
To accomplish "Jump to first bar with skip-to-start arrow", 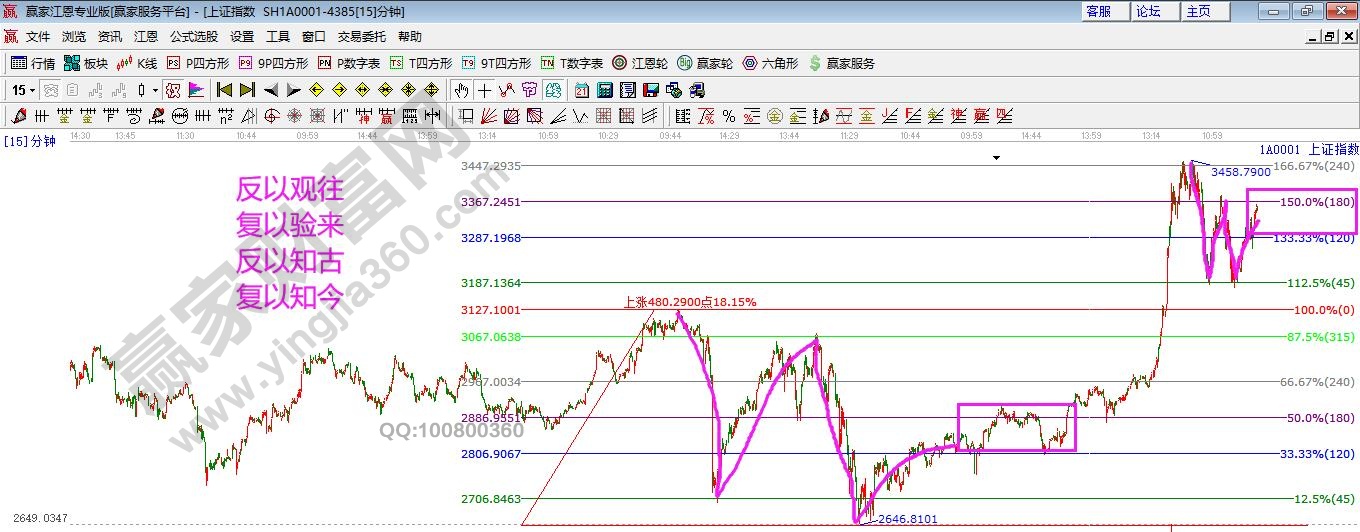I will [225, 90].
